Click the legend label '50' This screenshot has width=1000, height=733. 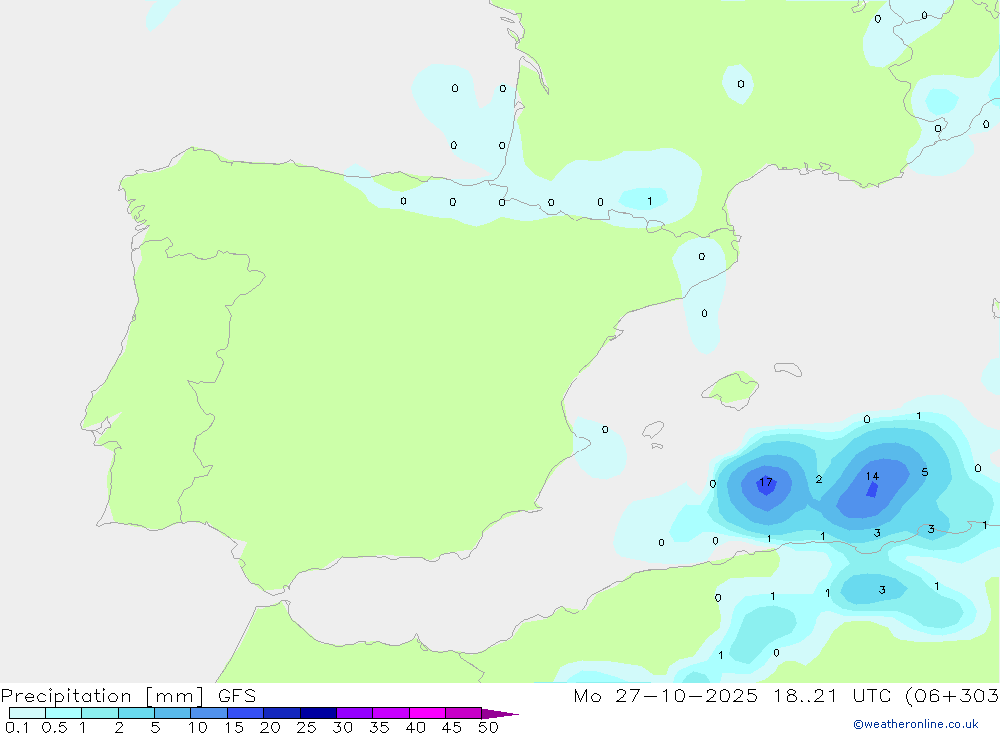click(x=488, y=727)
